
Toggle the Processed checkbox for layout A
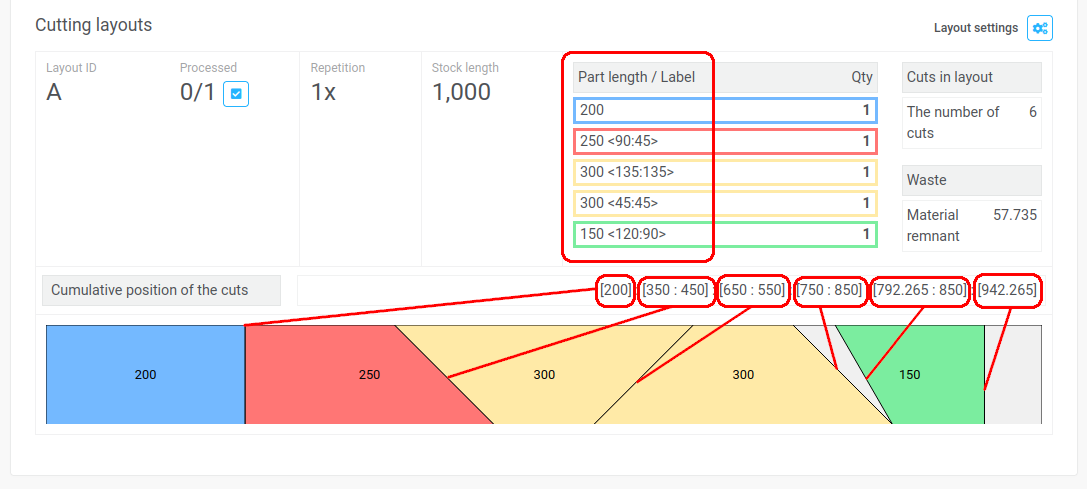click(x=236, y=94)
